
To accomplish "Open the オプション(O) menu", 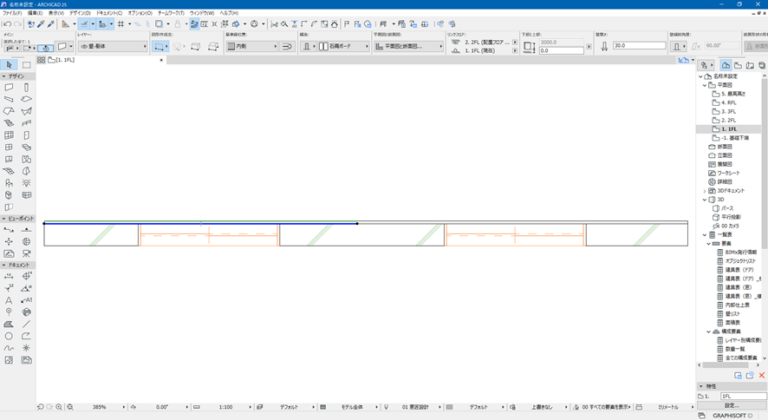I will 140,13.
